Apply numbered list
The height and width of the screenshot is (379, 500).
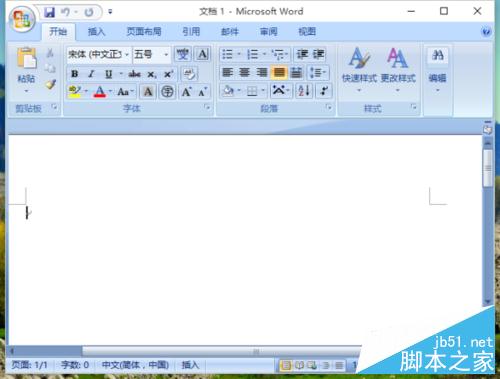point(253,54)
